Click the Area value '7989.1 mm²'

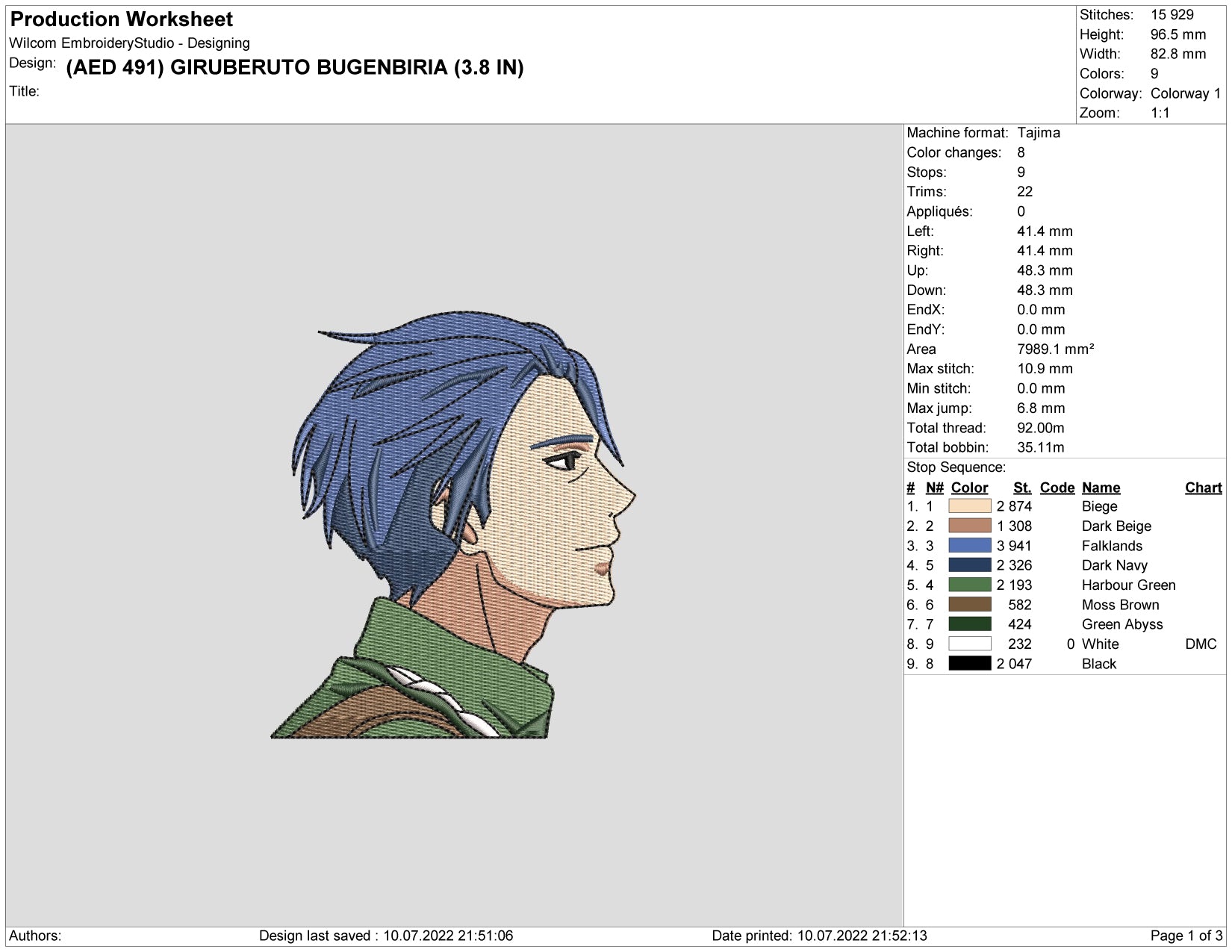[1055, 349]
